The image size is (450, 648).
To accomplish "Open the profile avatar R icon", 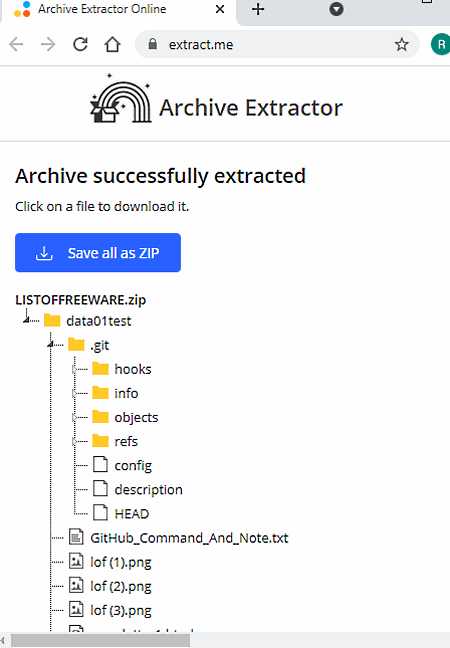I will 440,44.
